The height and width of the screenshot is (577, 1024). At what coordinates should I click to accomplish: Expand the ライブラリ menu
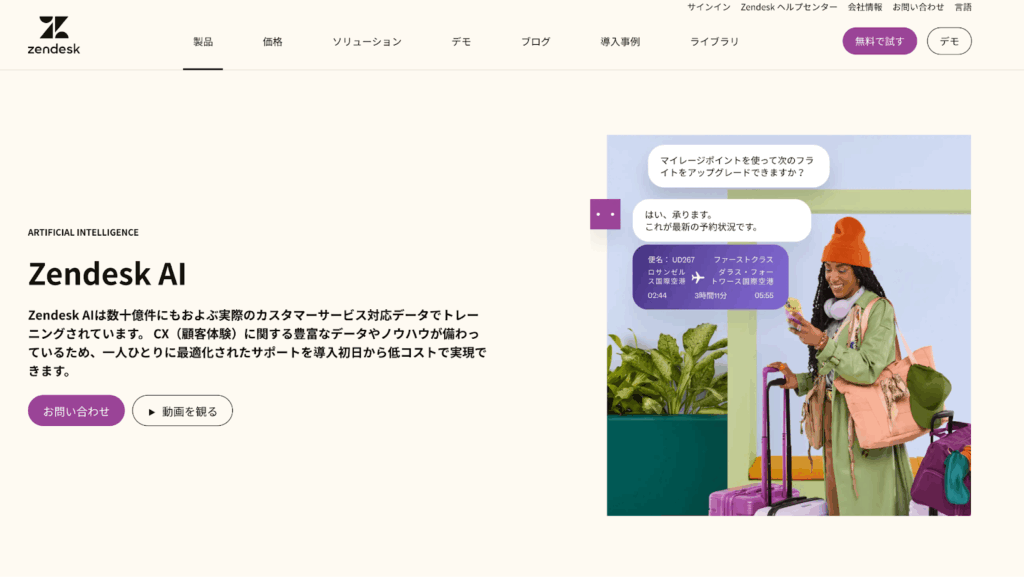point(714,42)
